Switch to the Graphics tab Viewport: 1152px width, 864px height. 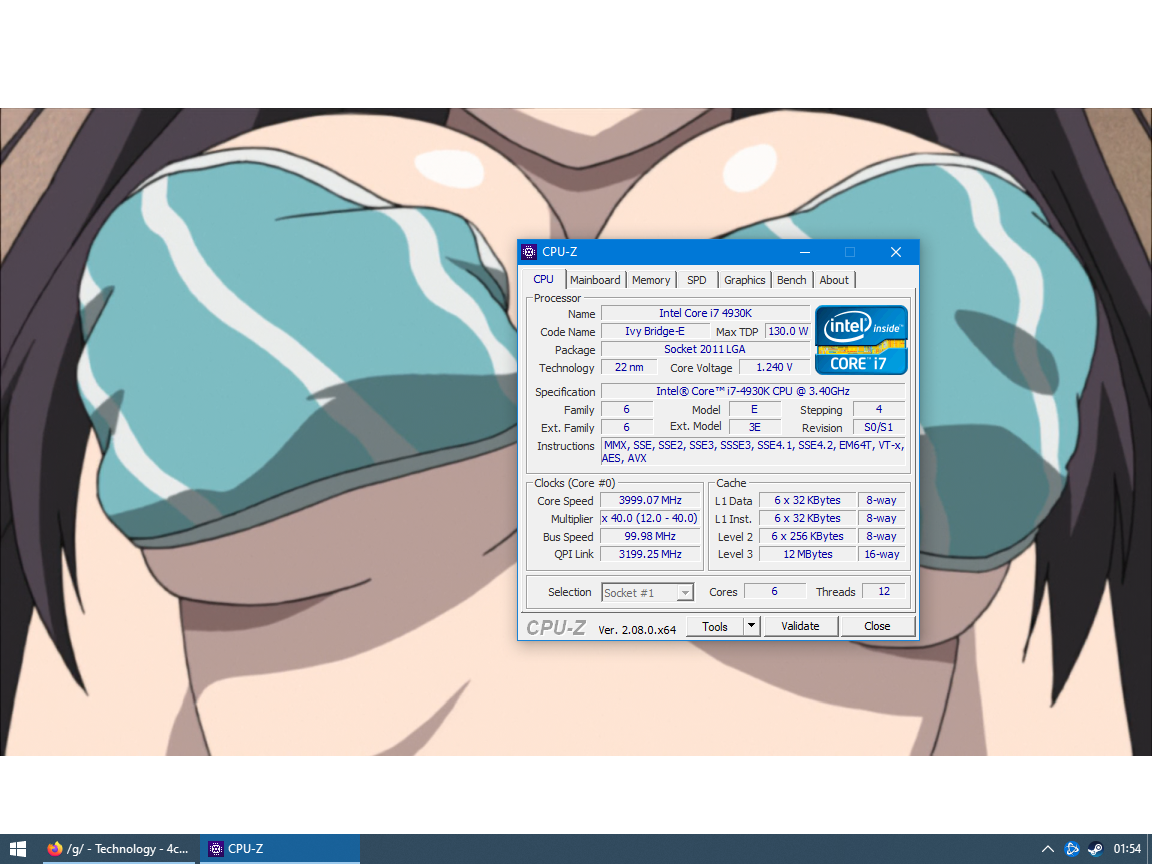(x=744, y=280)
